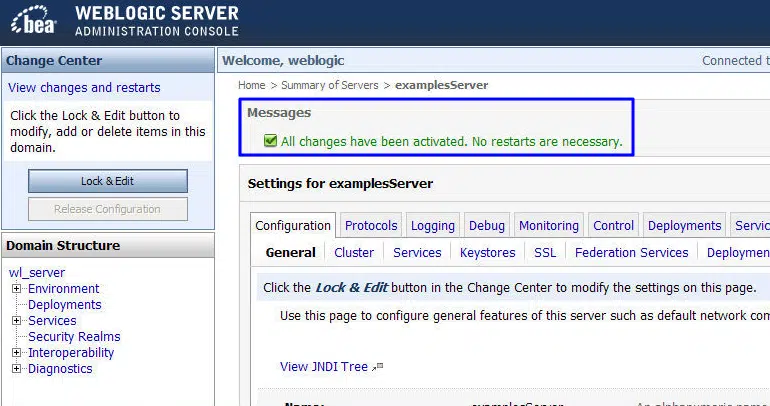Go to Summary of Servers breadcrumb
This screenshot has height=406, width=770.
[x=330, y=85]
